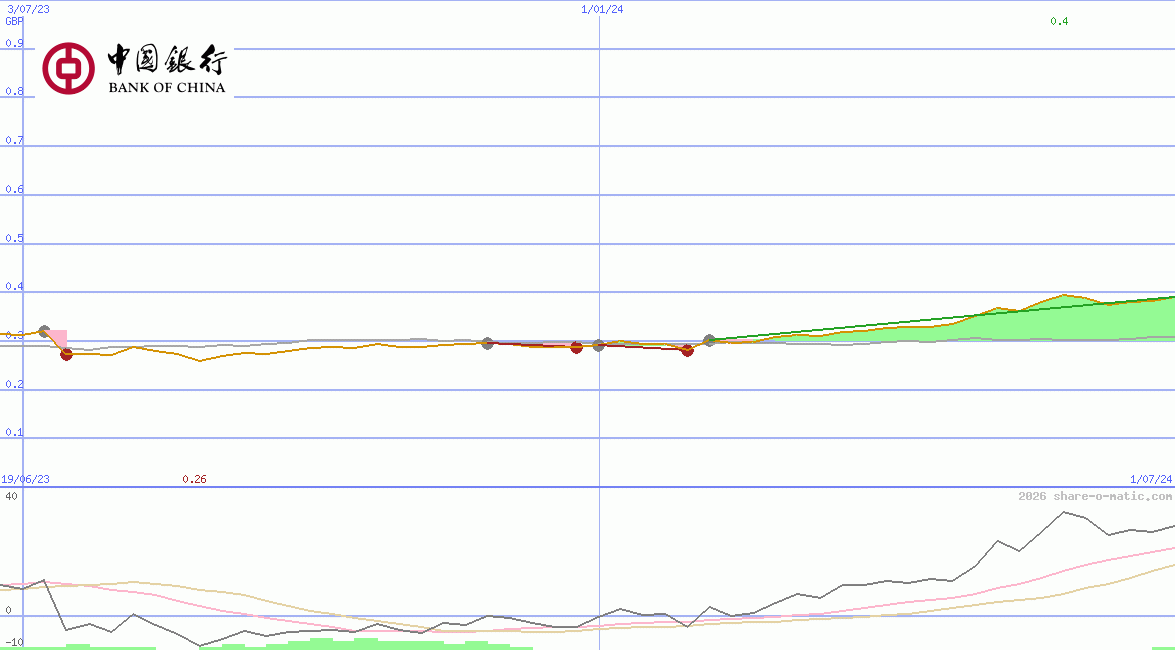
Task: Click the 0.9 price axis label
Action: [x=14, y=43]
